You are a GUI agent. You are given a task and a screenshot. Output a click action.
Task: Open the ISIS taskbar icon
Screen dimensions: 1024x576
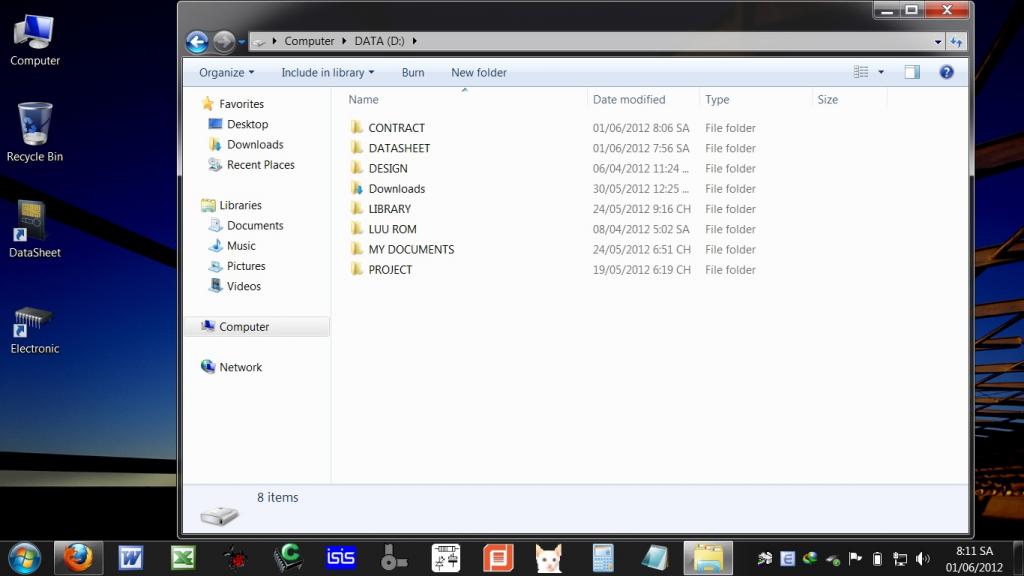pyautogui.click(x=340, y=558)
